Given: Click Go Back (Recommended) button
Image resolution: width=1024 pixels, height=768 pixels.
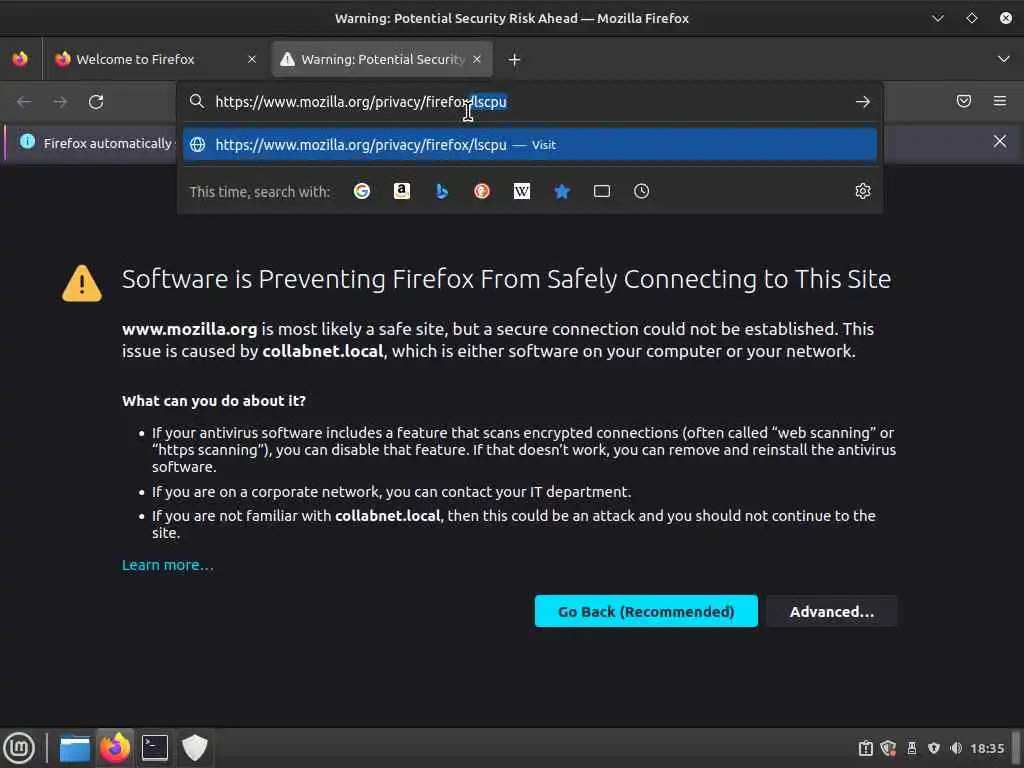Looking at the screenshot, I should [646, 611].
